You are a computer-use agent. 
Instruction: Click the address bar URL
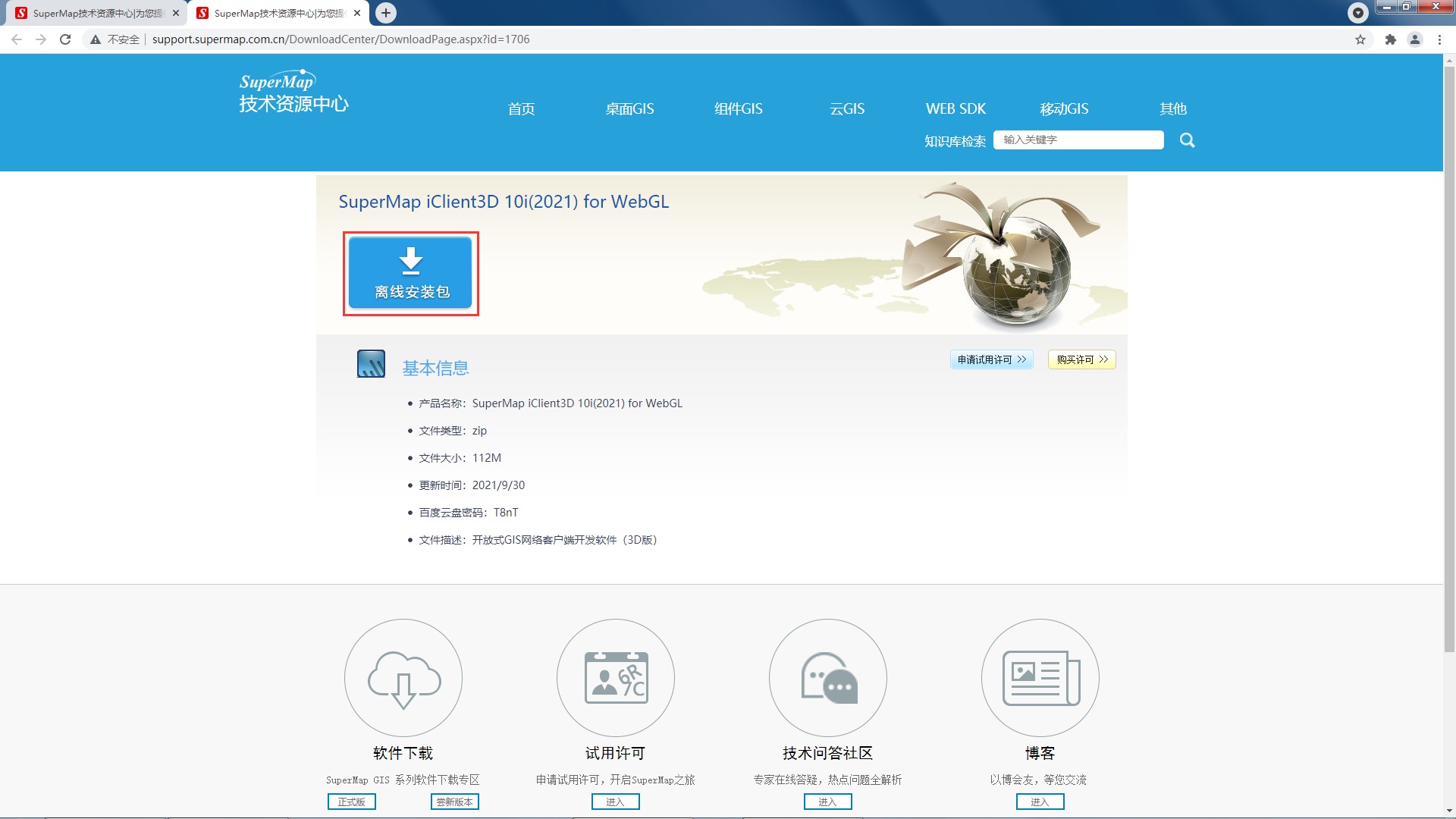[x=340, y=39]
